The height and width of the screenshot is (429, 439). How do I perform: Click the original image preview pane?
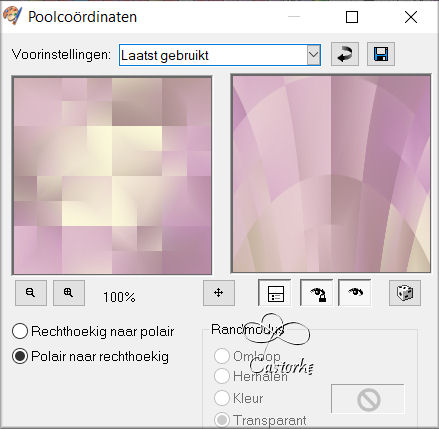[112, 175]
